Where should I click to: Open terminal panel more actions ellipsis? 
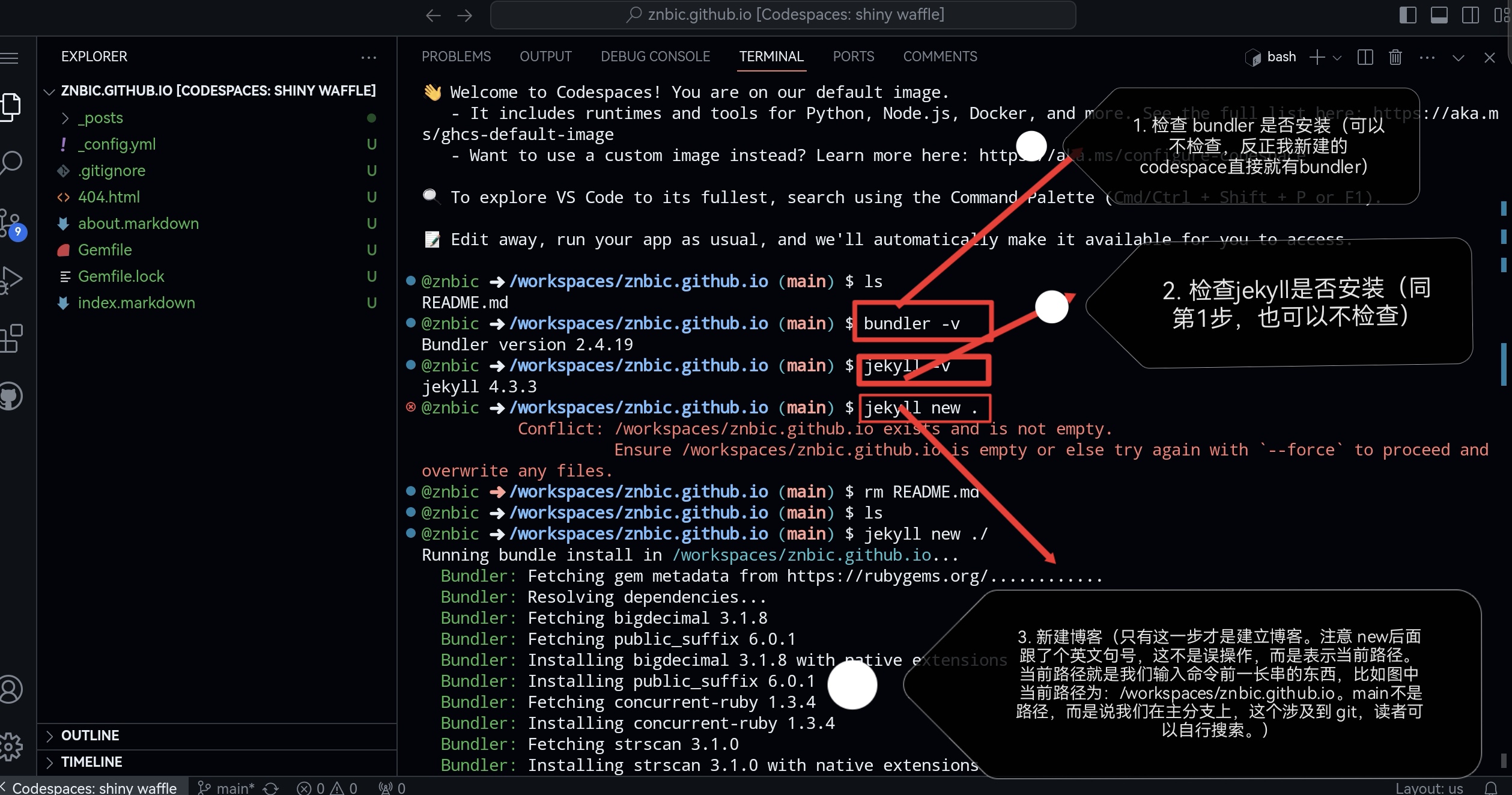click(1427, 57)
